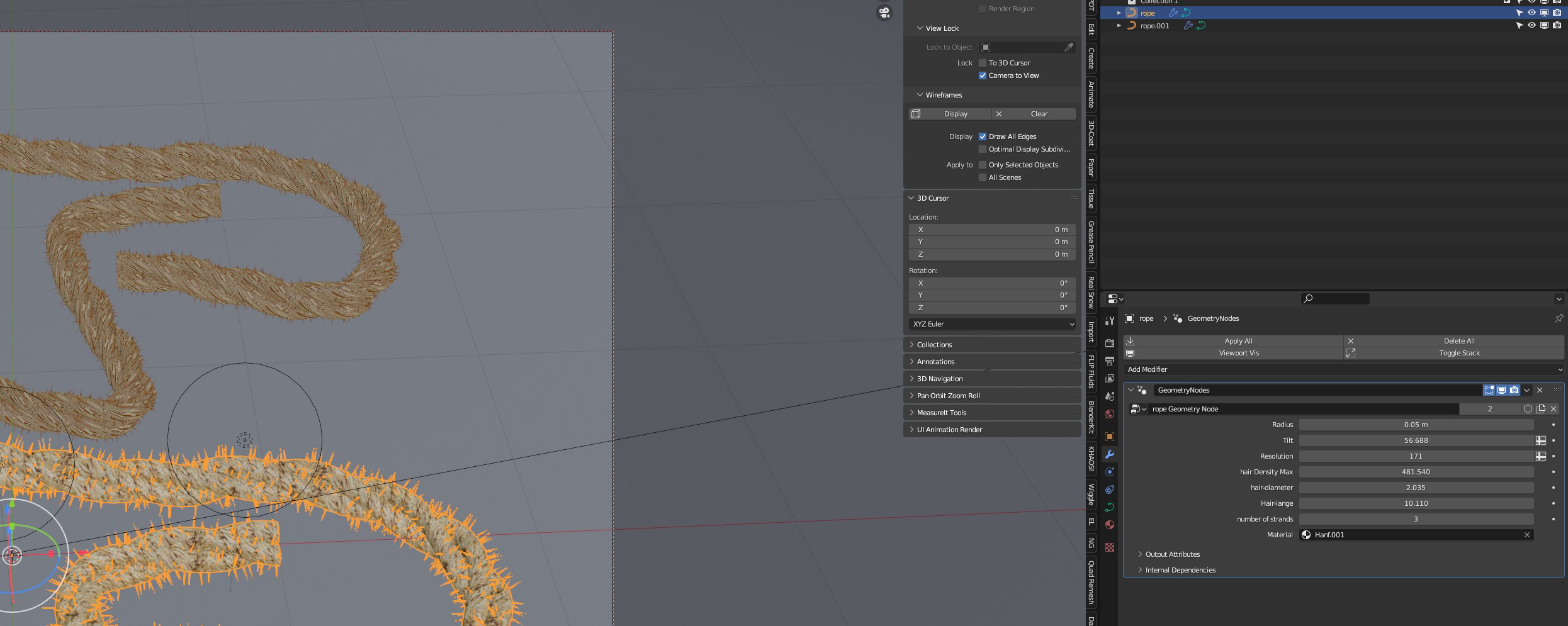
Task: Collapse the Wireframes panel
Action: 920,95
